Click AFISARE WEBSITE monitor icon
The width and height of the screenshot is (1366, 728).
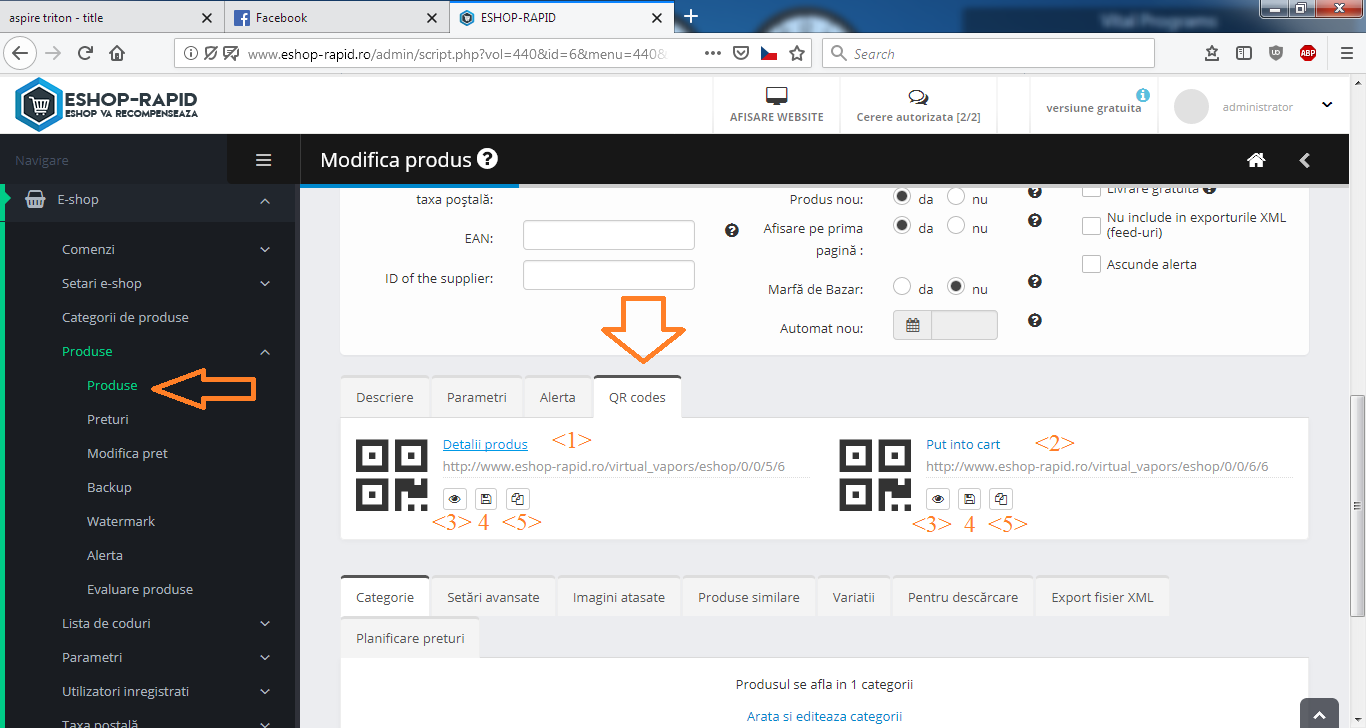point(776,96)
